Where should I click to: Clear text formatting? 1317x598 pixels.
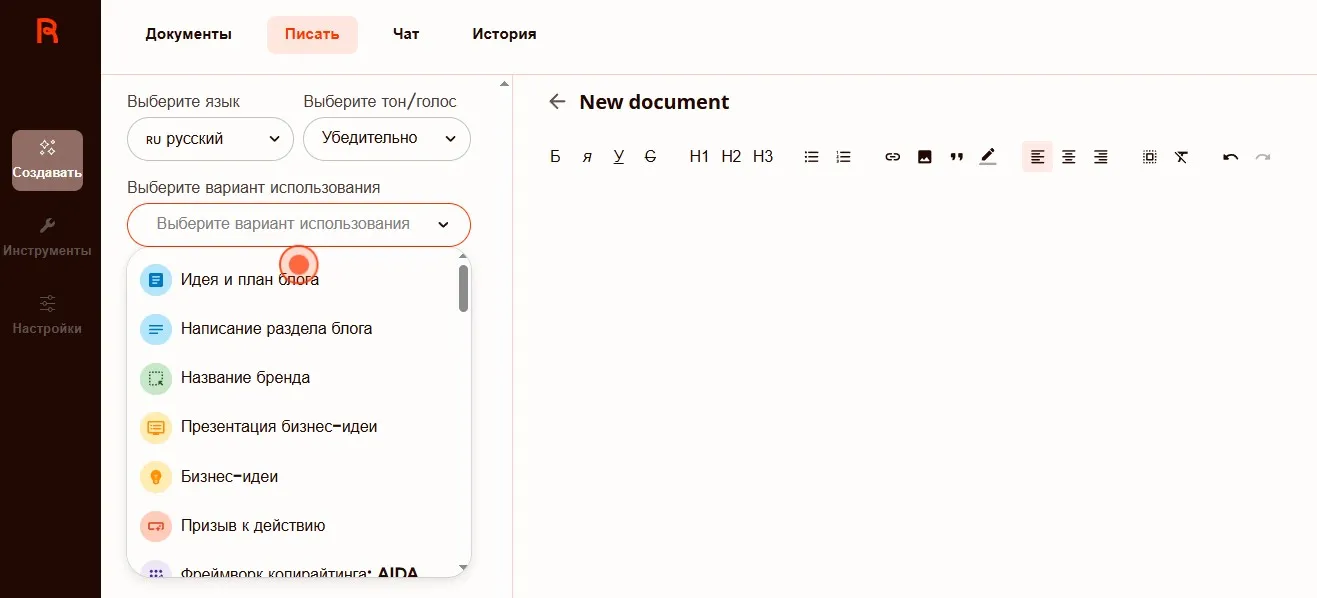click(x=1182, y=157)
